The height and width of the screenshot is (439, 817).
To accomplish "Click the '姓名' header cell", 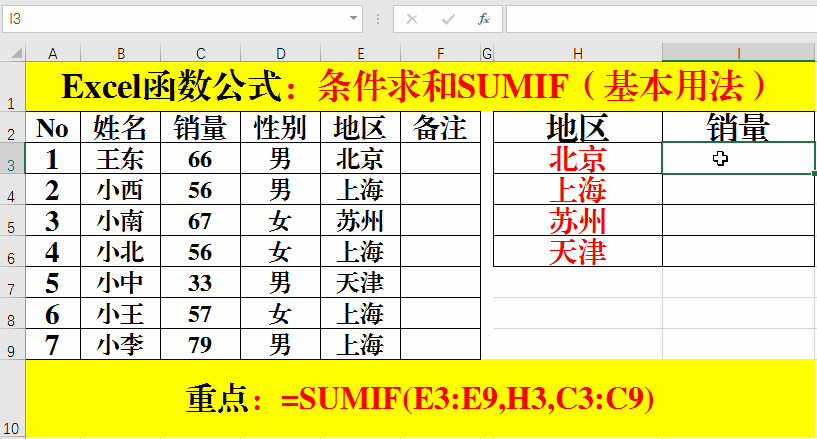I will tap(120, 127).
